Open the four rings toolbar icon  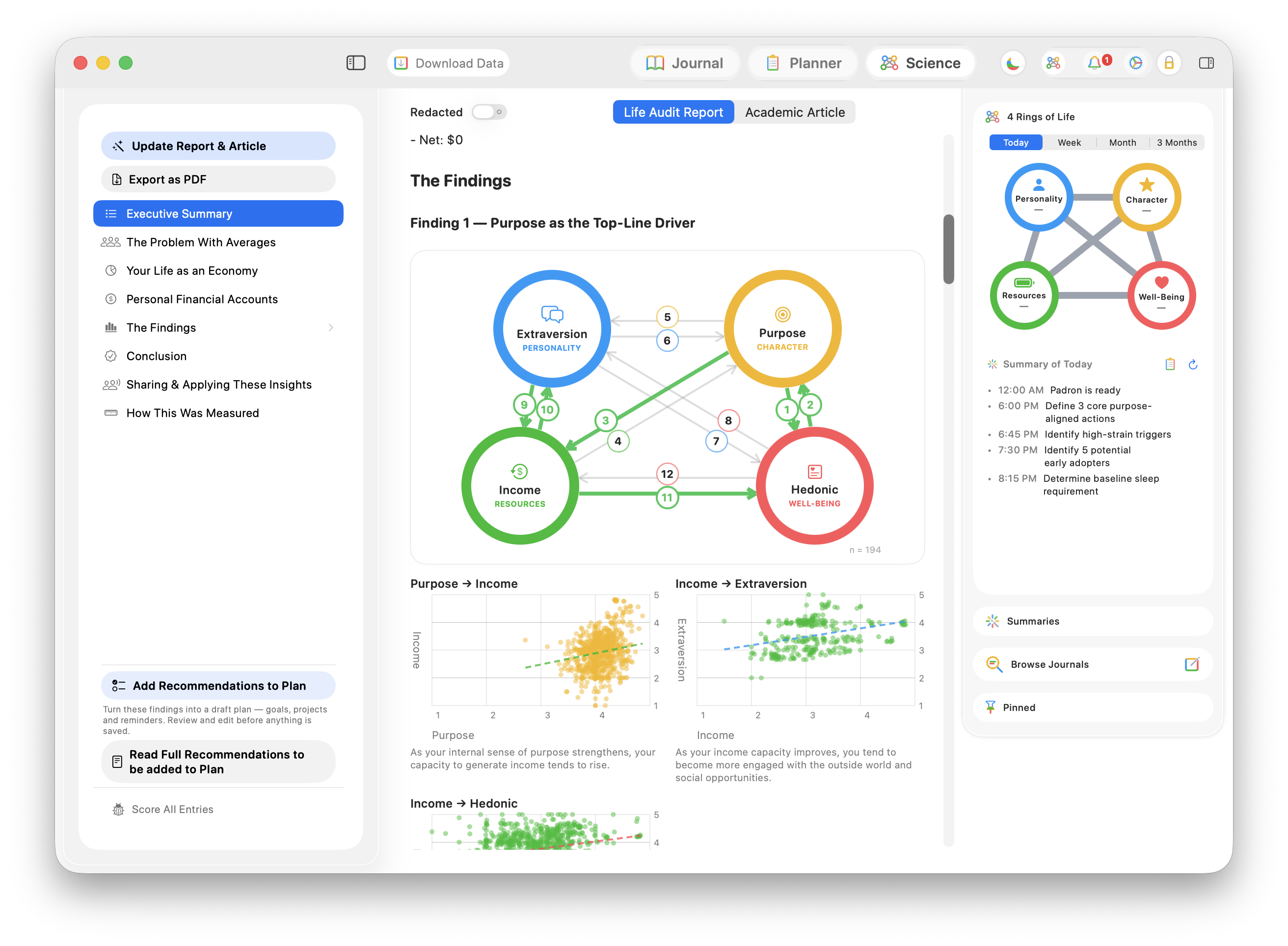click(1053, 63)
